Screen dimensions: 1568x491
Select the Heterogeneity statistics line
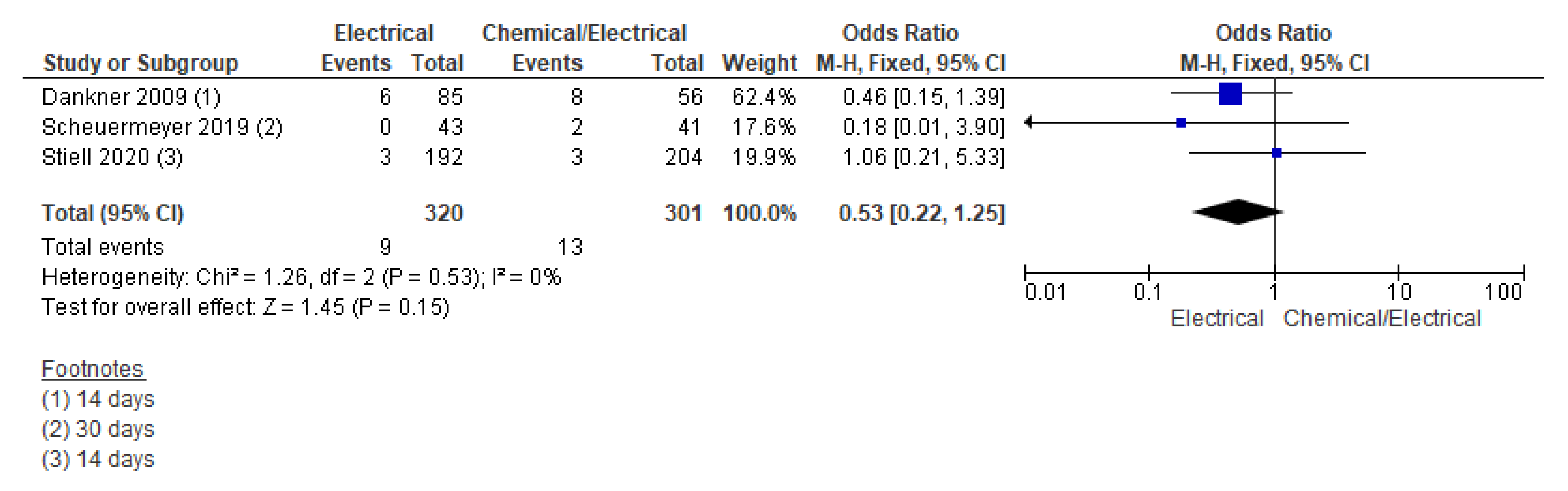[x=302, y=278]
